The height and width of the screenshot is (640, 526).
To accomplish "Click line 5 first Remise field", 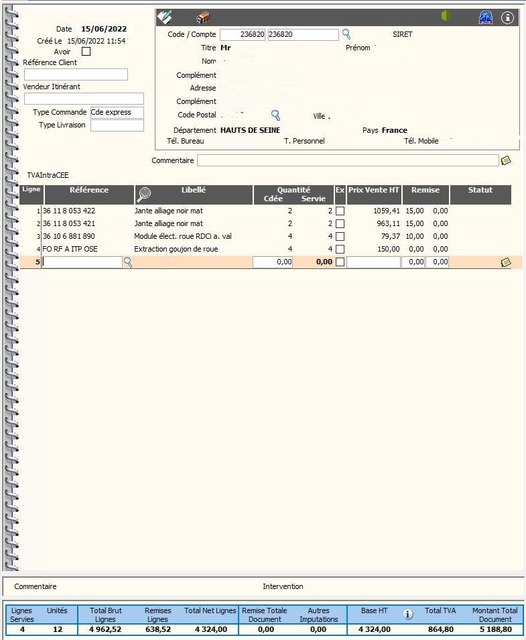I will (x=413, y=262).
